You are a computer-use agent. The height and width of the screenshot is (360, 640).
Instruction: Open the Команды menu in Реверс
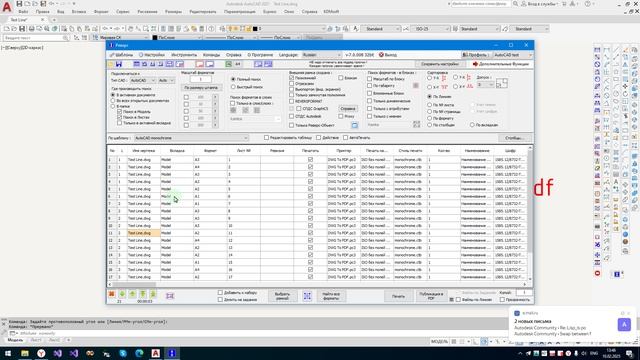click(x=211, y=55)
